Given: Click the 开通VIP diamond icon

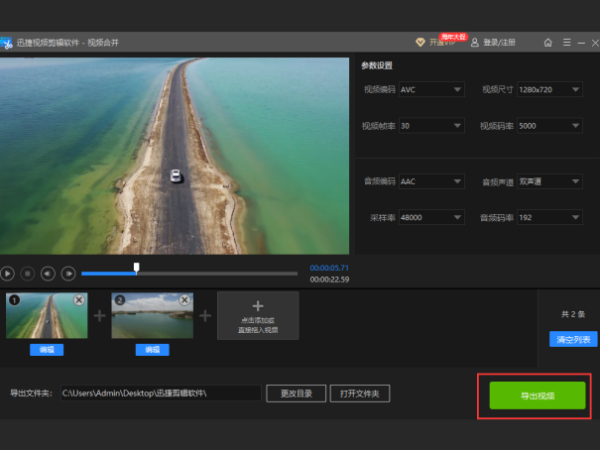Looking at the screenshot, I should [x=421, y=43].
